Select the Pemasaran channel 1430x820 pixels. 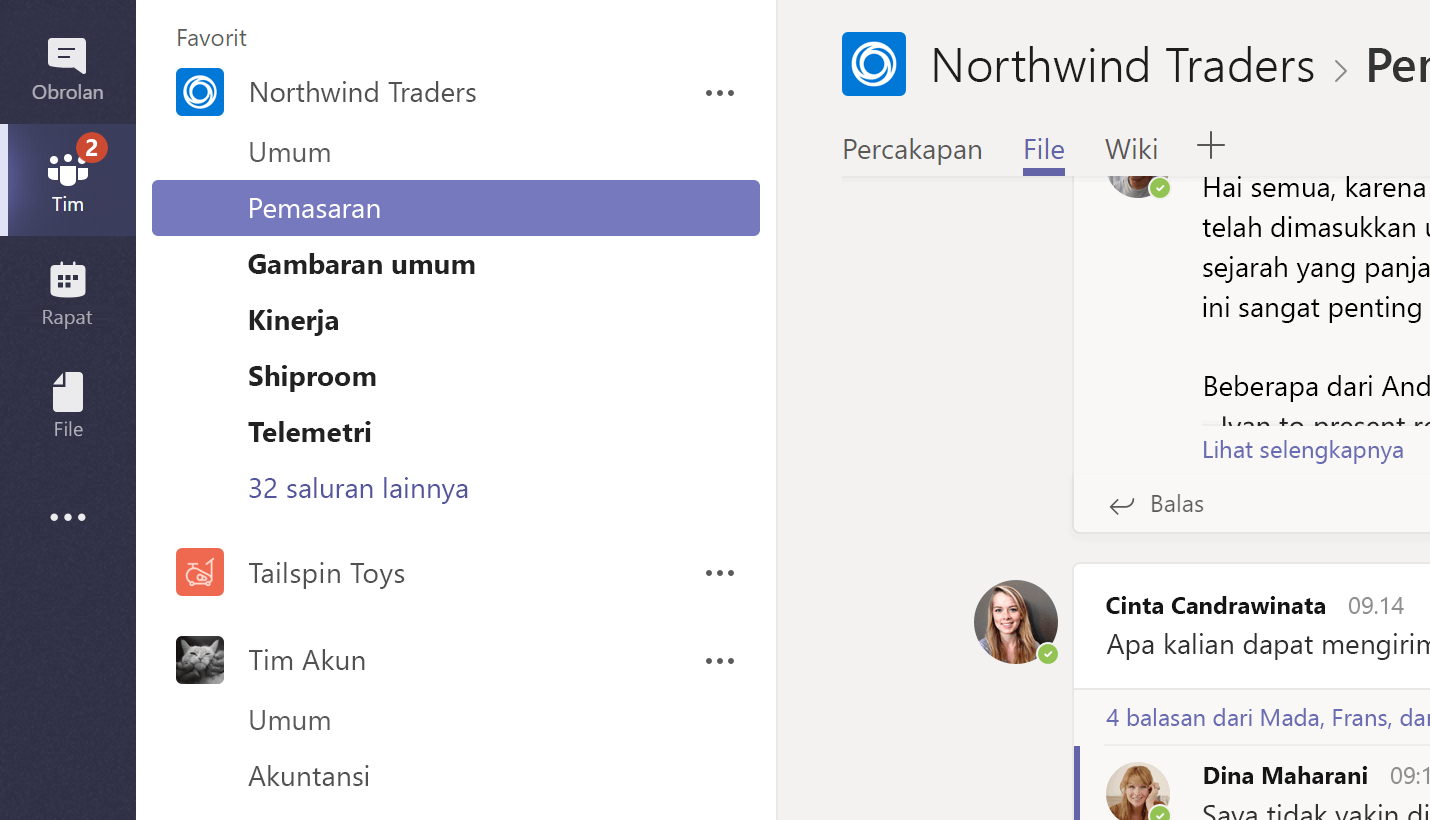click(x=456, y=208)
